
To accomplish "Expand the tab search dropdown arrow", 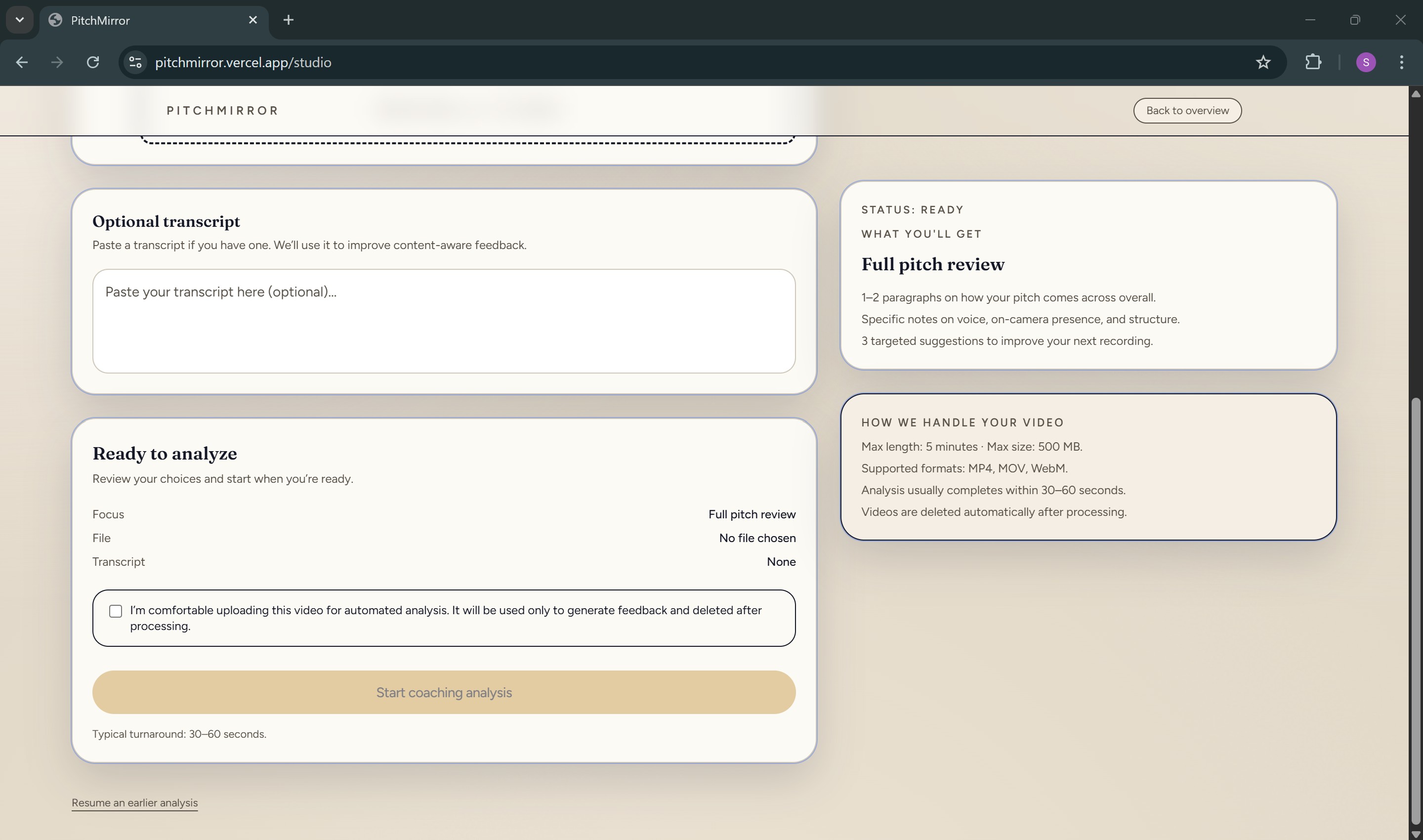I will [x=20, y=20].
